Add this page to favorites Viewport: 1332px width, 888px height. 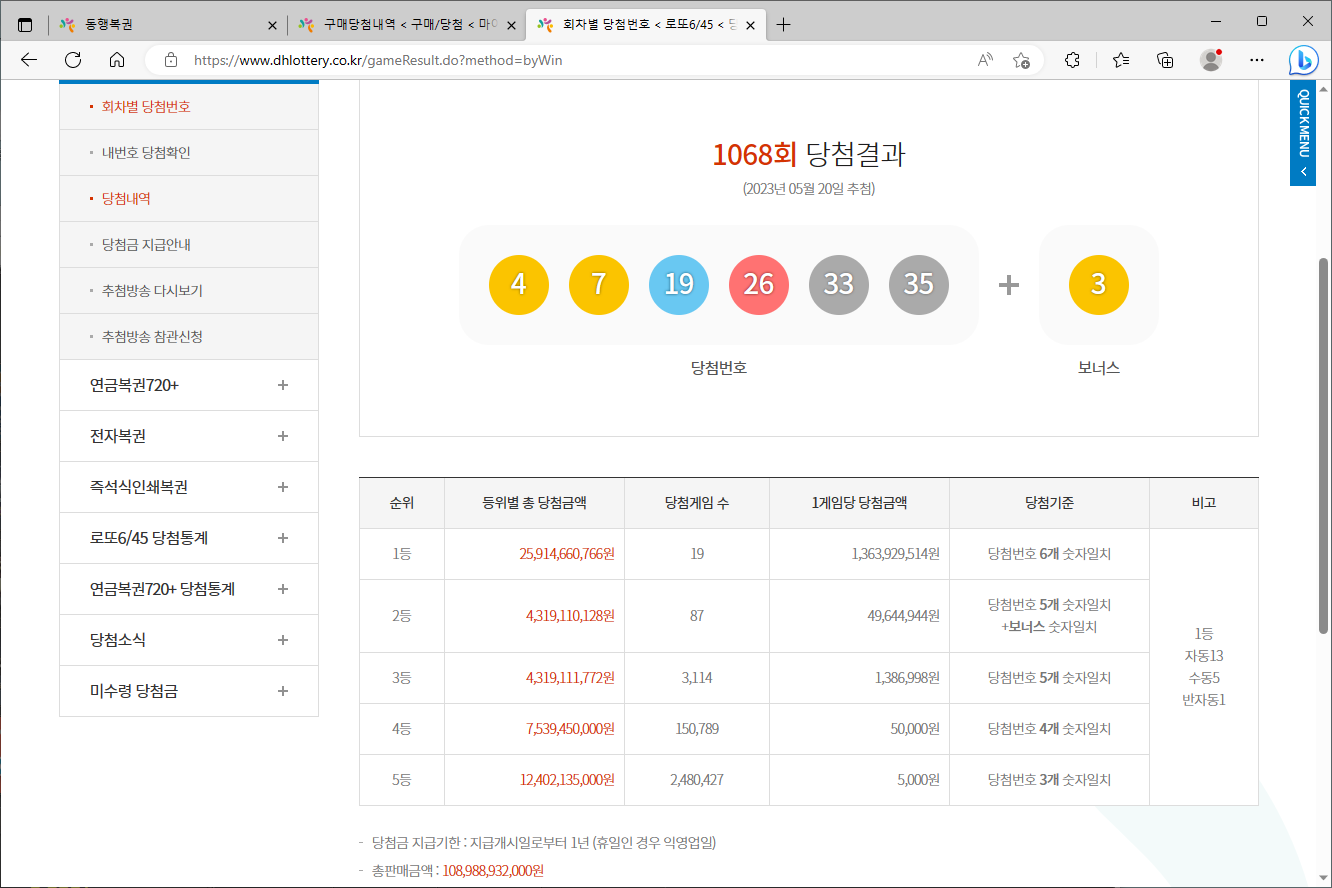[1021, 60]
